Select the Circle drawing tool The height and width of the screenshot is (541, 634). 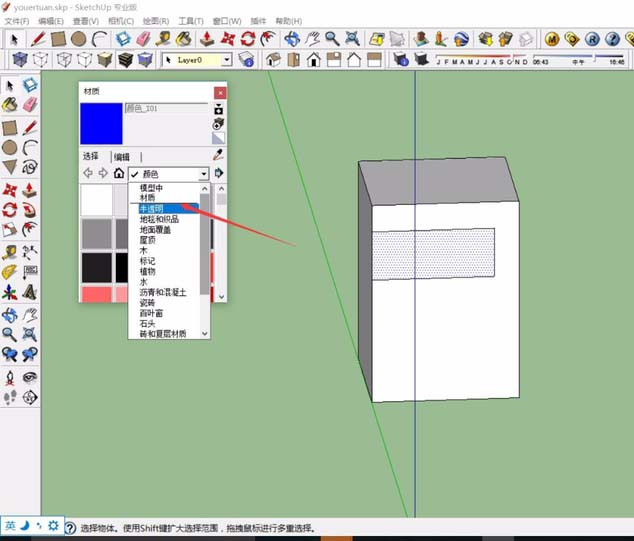[x=10, y=147]
